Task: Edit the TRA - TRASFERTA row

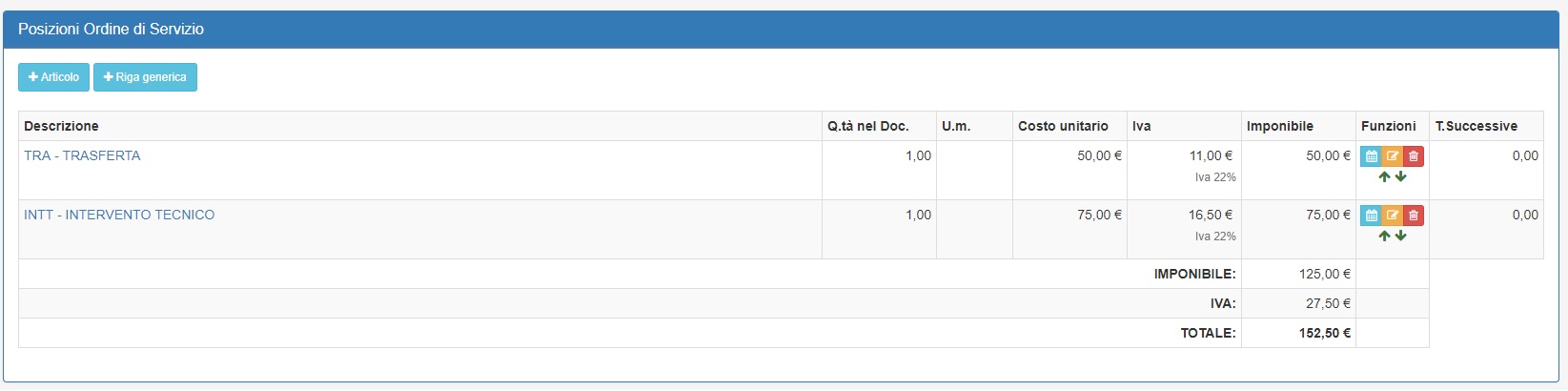Action: coord(1393,156)
